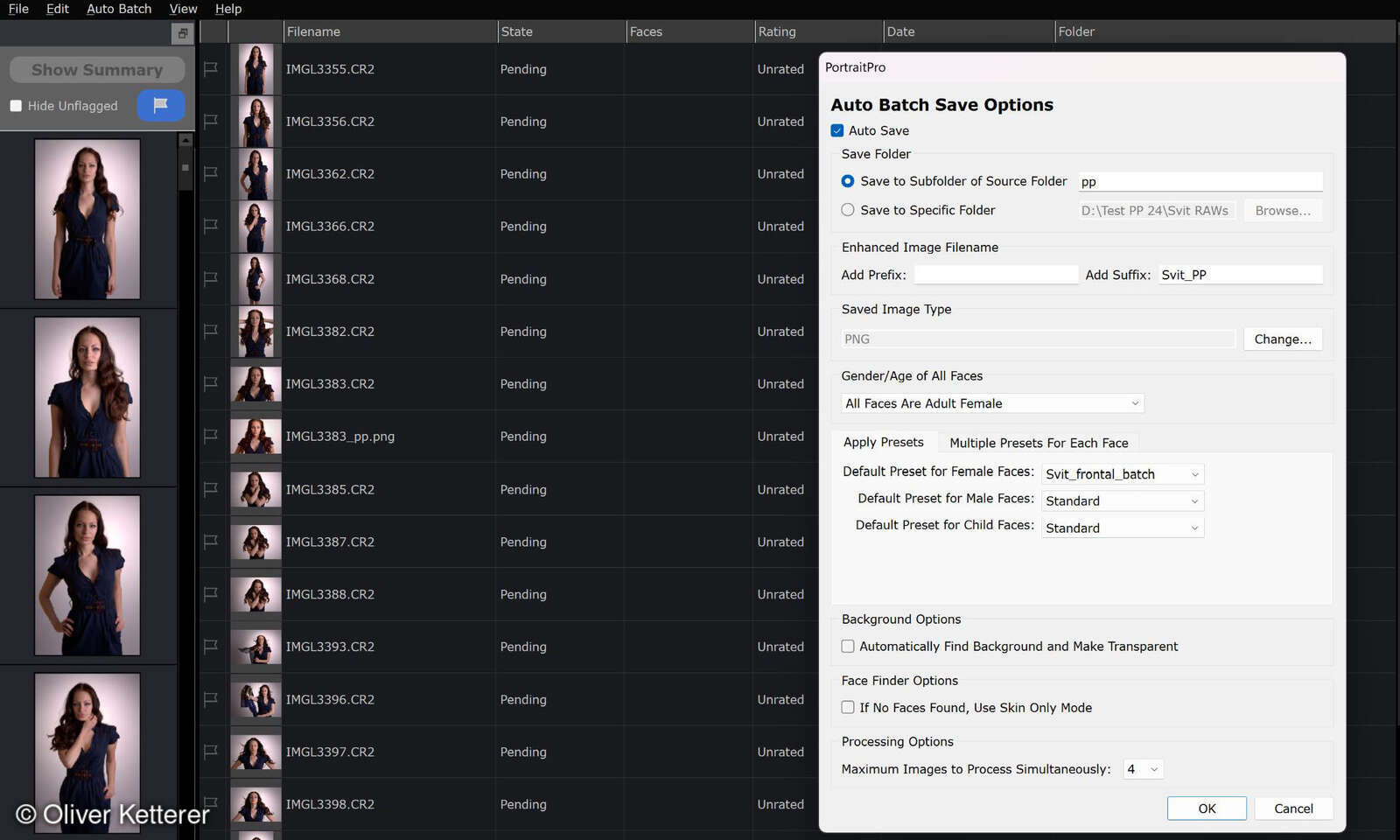The width and height of the screenshot is (1400, 840).
Task: Click the Change... image type button
Action: tap(1282, 339)
